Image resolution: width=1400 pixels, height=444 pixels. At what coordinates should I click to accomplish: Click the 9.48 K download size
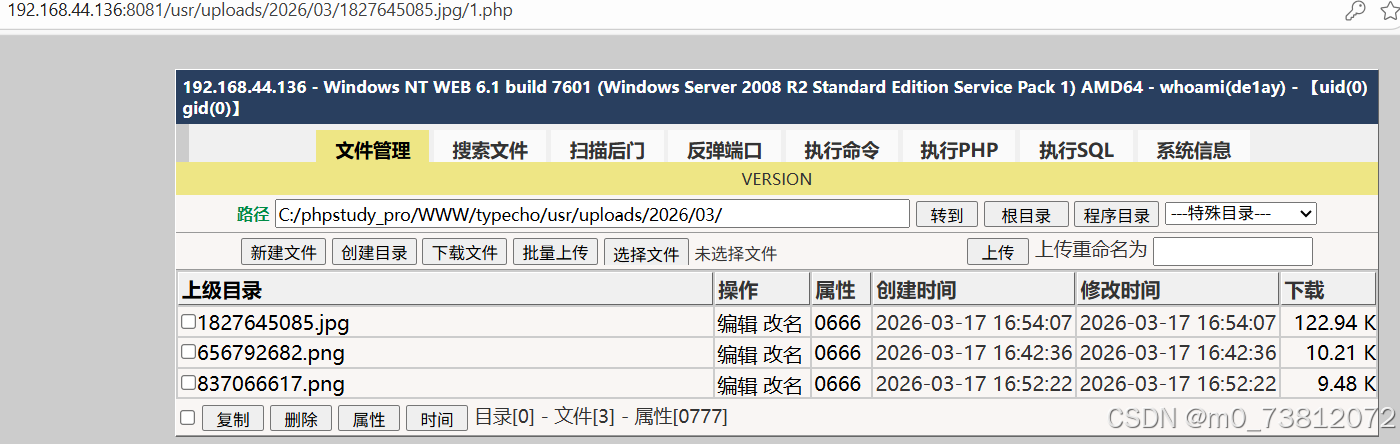coord(1347,384)
